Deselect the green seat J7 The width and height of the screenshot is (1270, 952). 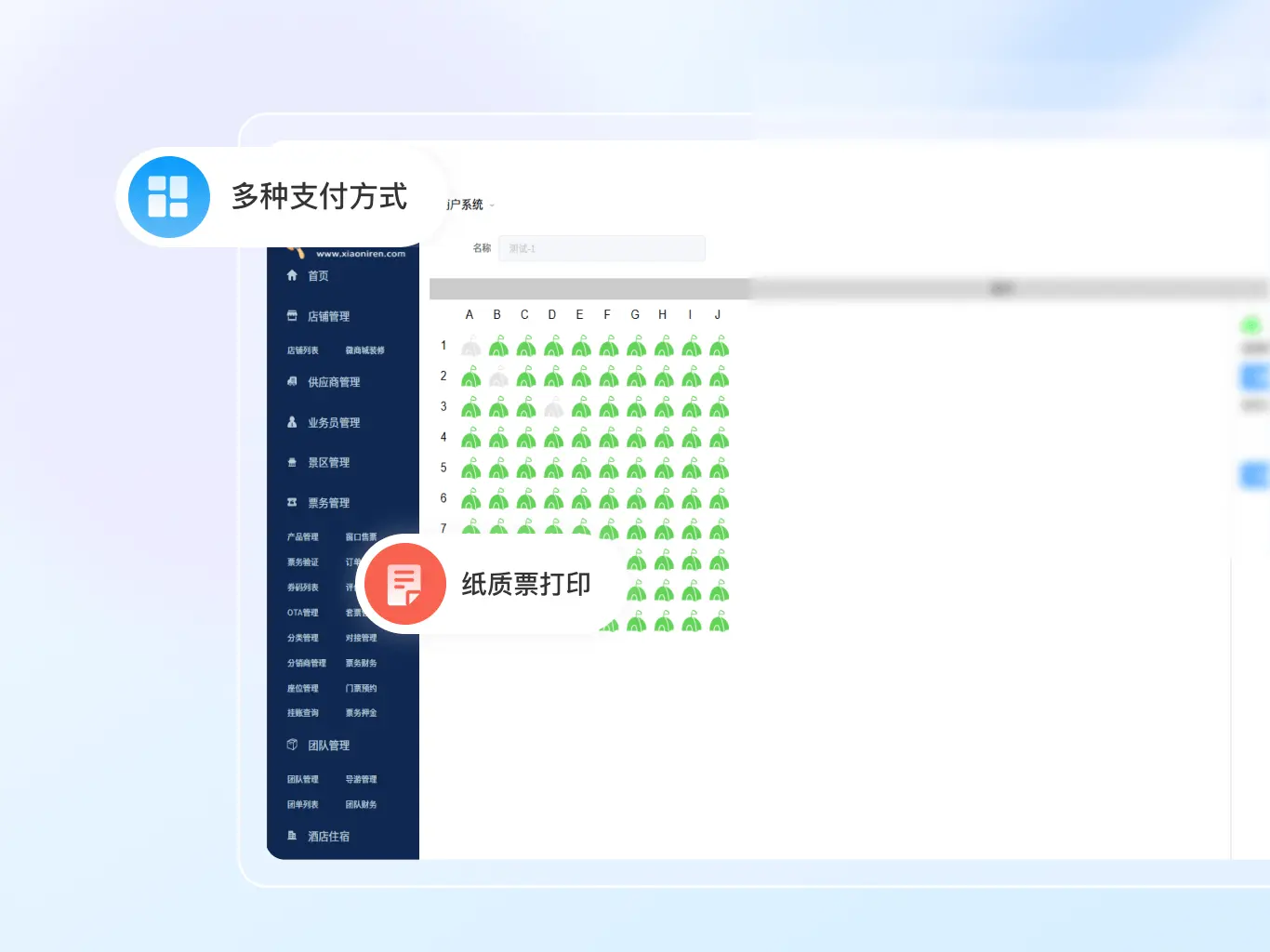click(x=718, y=531)
